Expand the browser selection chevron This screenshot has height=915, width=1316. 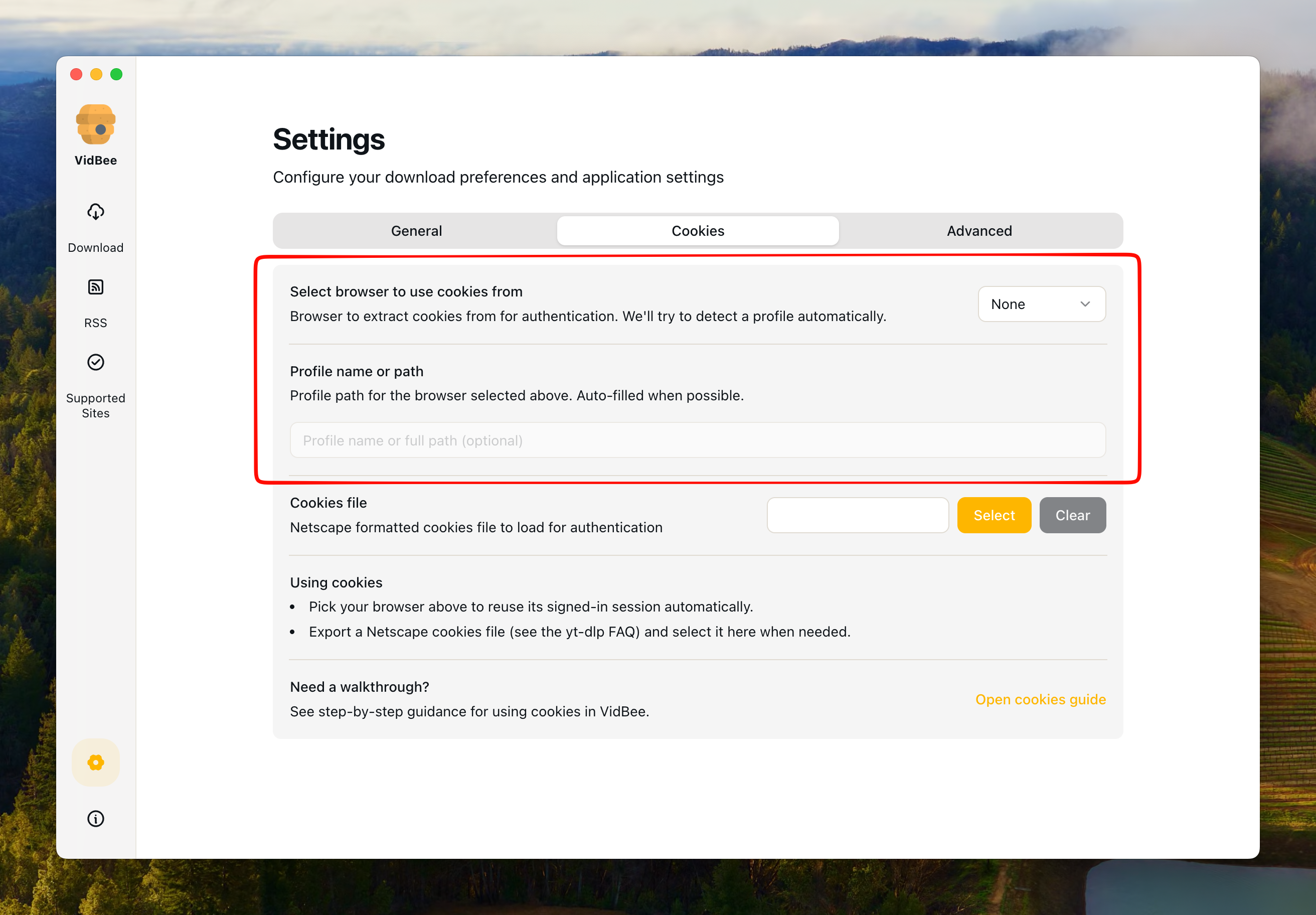[1084, 304]
